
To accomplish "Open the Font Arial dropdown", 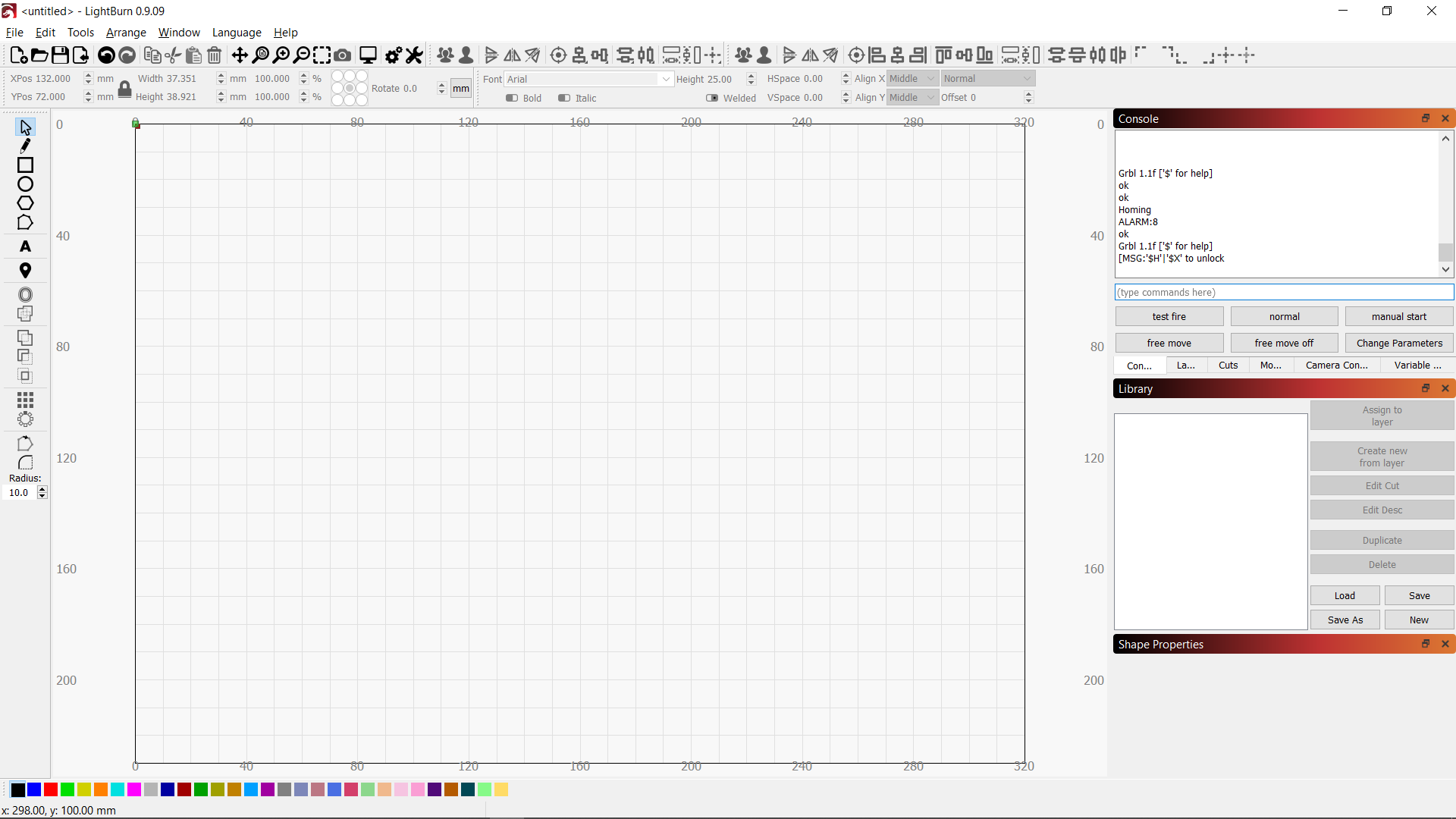I will click(x=589, y=79).
